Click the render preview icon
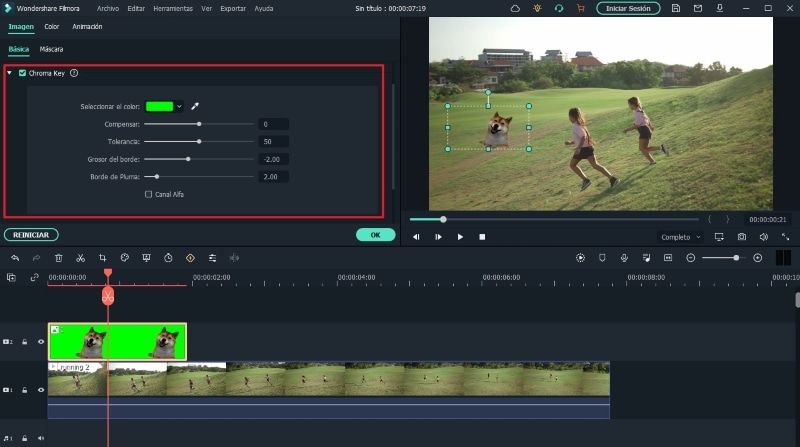The width and height of the screenshot is (800, 447). (x=580, y=258)
